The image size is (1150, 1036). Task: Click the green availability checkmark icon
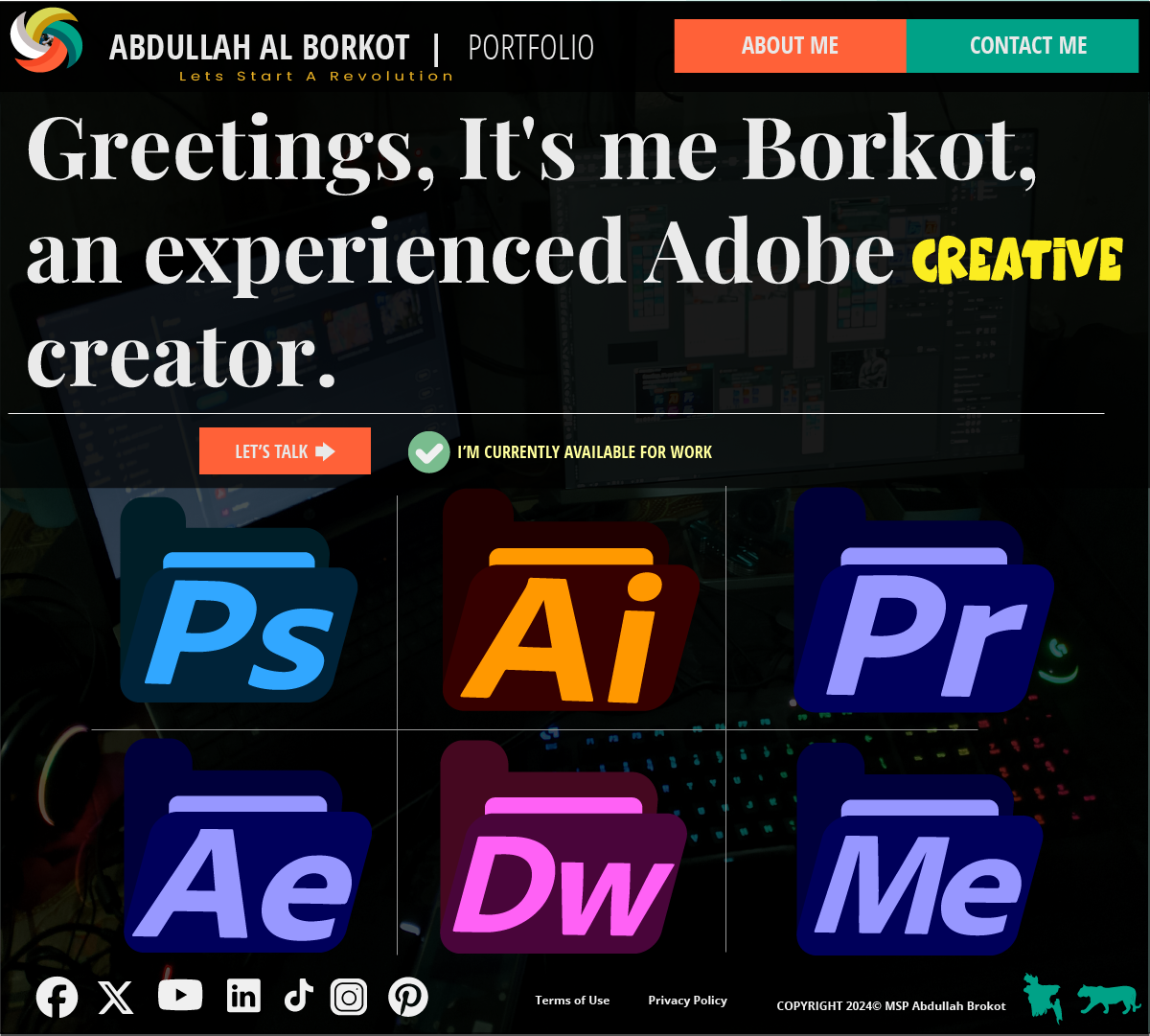click(428, 452)
